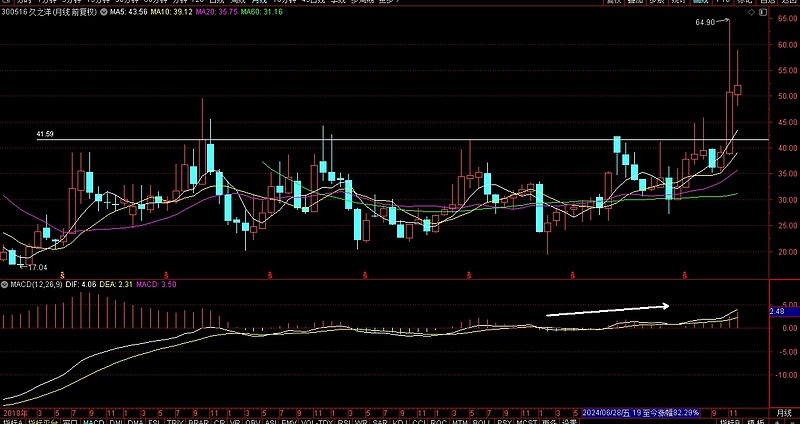Click the square panel icon above the price axis
Viewport: 800px width, 424px height.
[x=763, y=12]
